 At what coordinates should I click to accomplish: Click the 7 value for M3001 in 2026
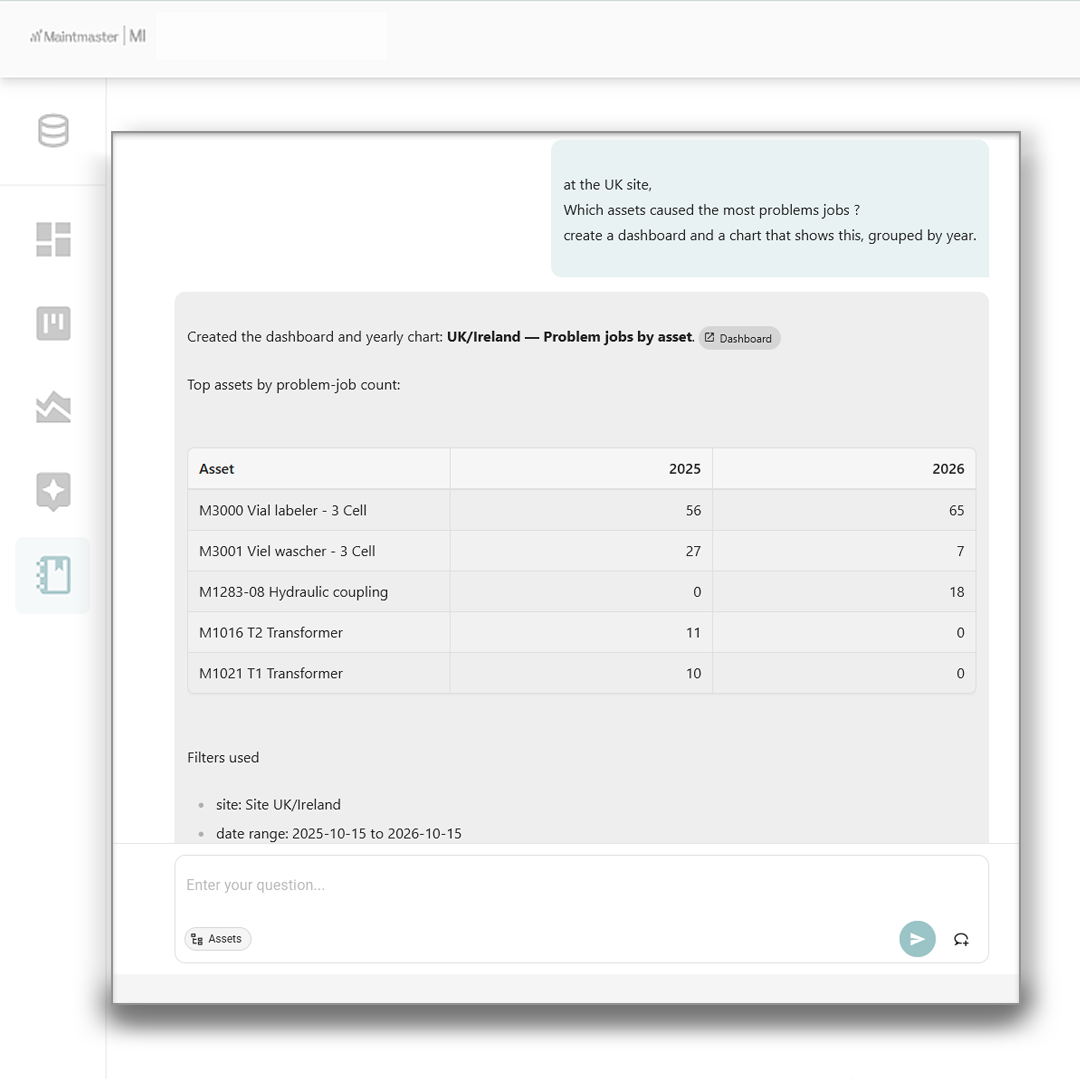coord(960,551)
